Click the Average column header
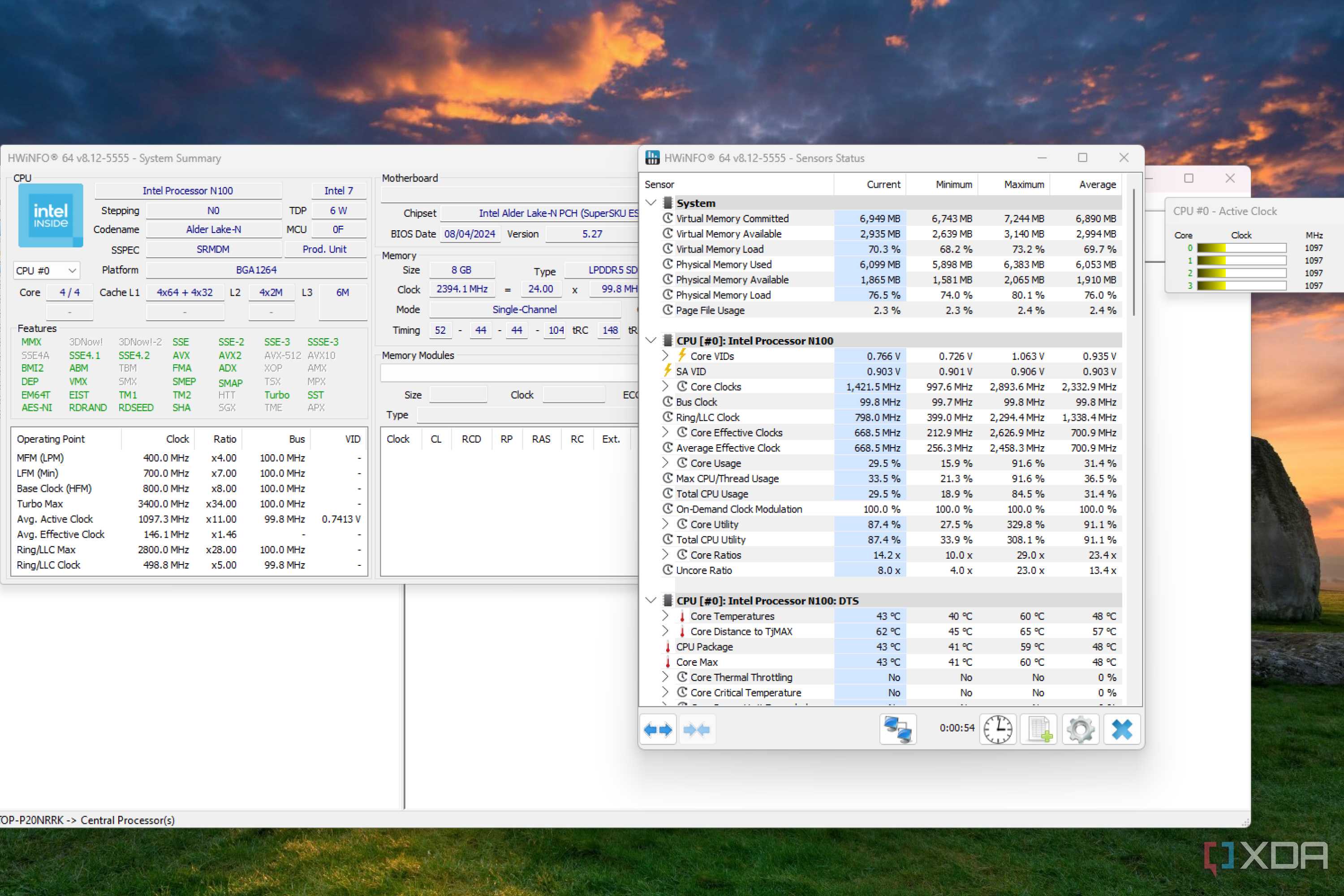 click(x=1086, y=185)
